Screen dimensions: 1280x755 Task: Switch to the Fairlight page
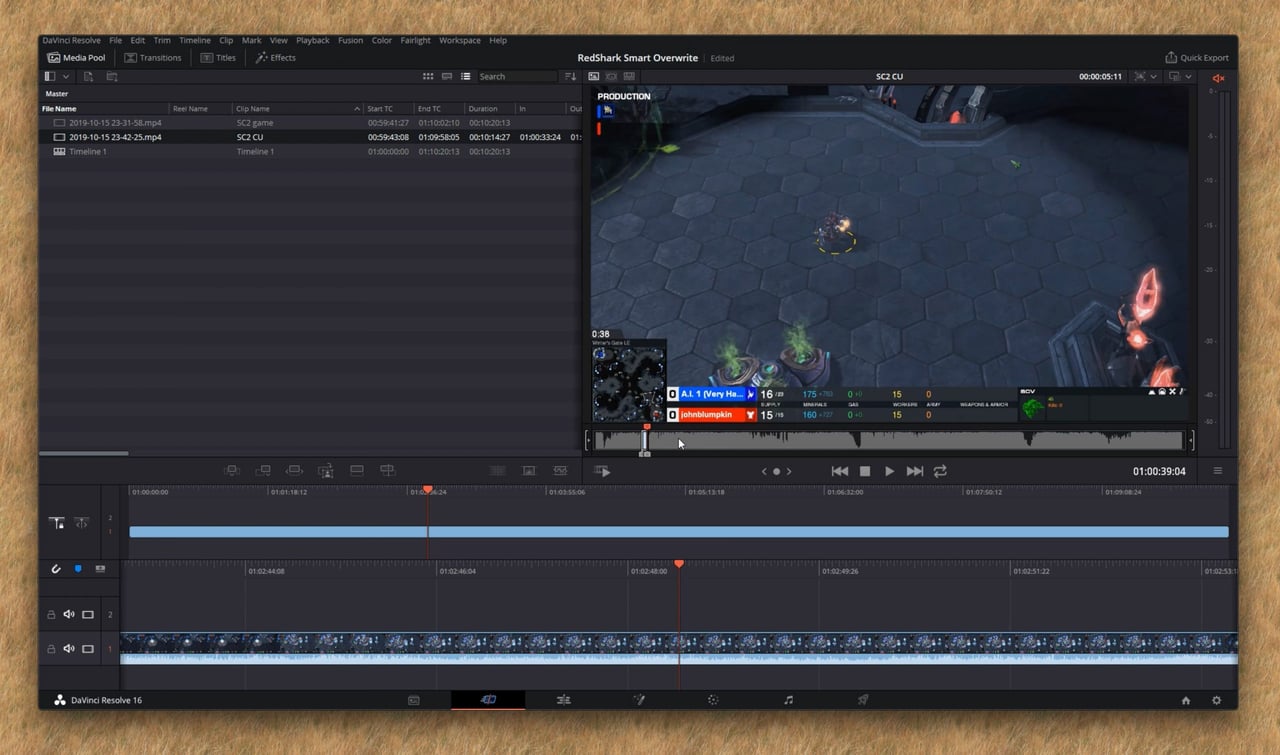pyautogui.click(x=788, y=700)
